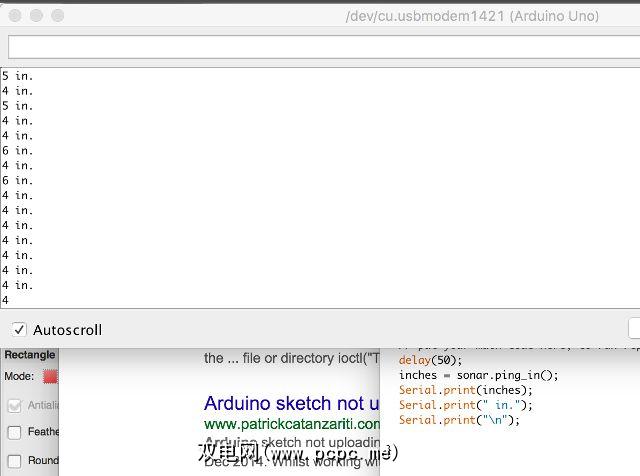Click the red Mode swatch in Rectangle panel

(x=50, y=376)
